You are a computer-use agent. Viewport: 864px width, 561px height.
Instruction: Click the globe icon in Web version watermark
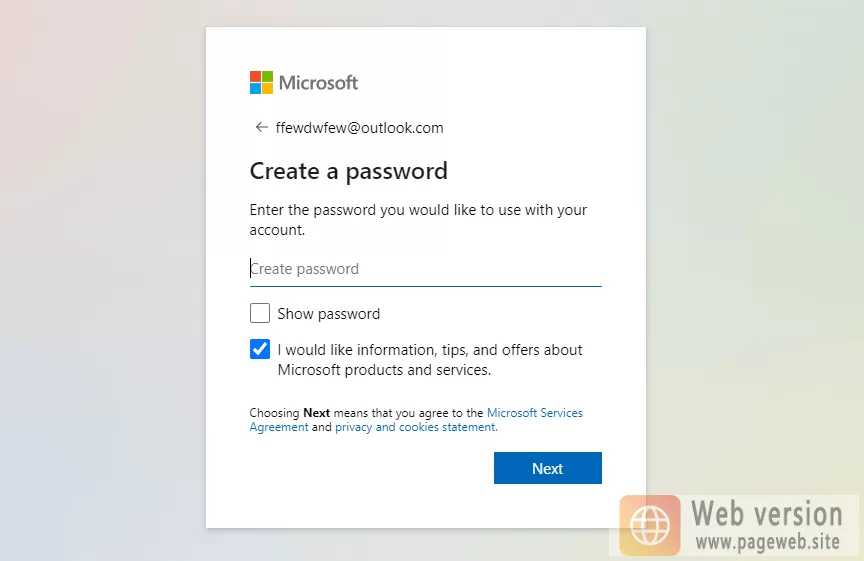pyautogui.click(x=650, y=525)
